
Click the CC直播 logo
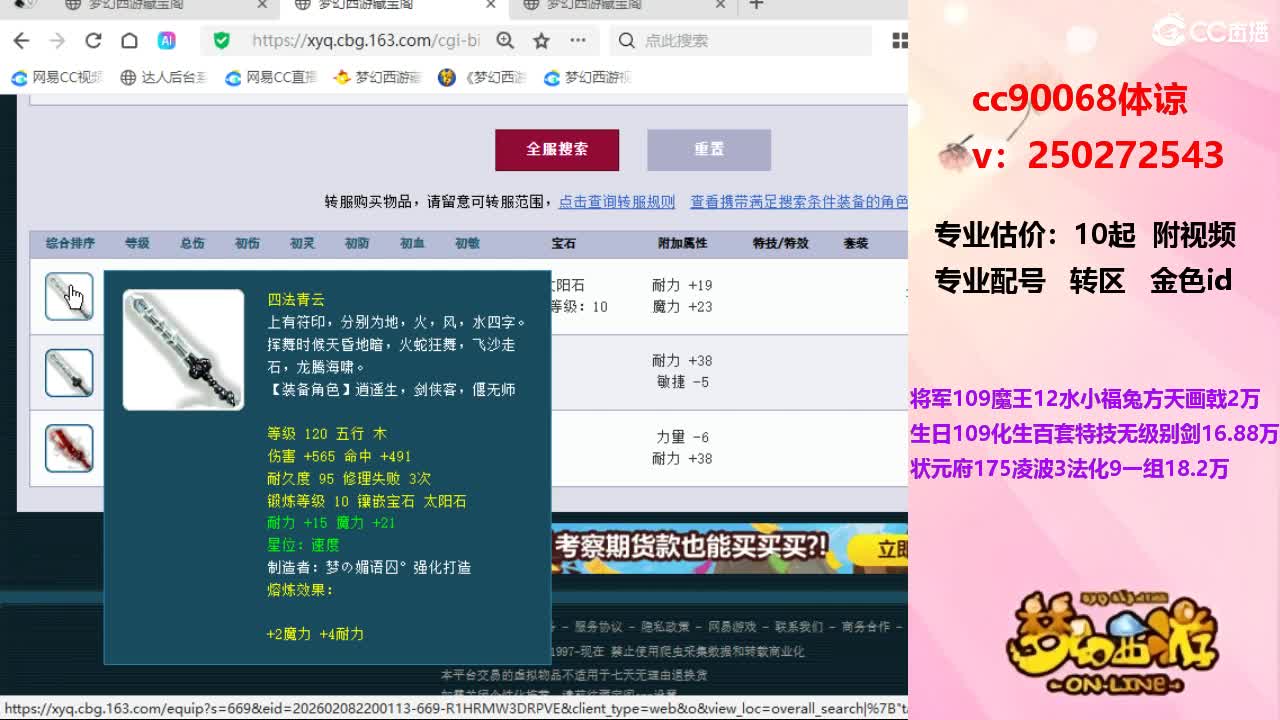(1210, 31)
